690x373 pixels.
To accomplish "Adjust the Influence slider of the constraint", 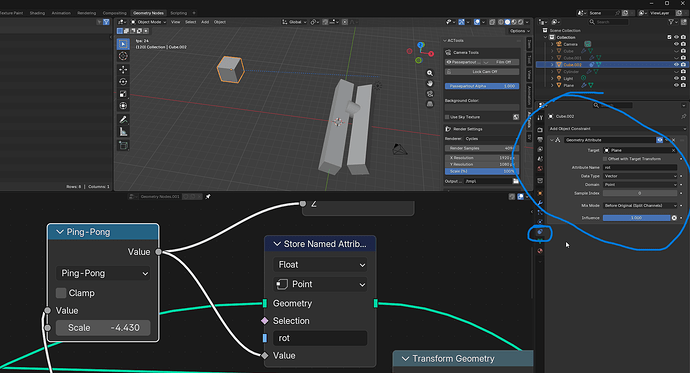I will [x=636, y=218].
